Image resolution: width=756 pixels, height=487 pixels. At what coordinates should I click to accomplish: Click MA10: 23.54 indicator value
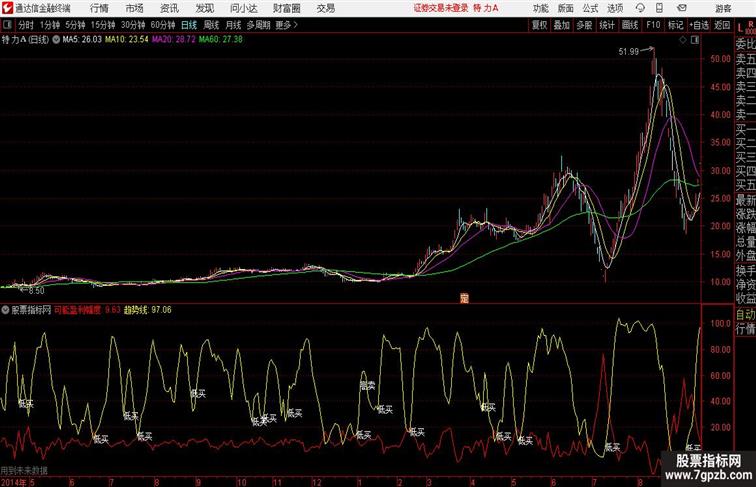click(126, 40)
